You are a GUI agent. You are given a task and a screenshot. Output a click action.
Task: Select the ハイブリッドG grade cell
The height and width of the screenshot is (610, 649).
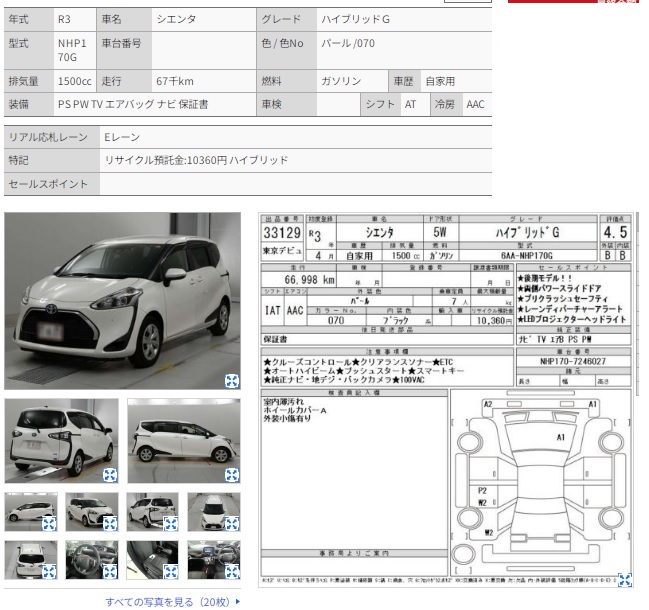404,19
